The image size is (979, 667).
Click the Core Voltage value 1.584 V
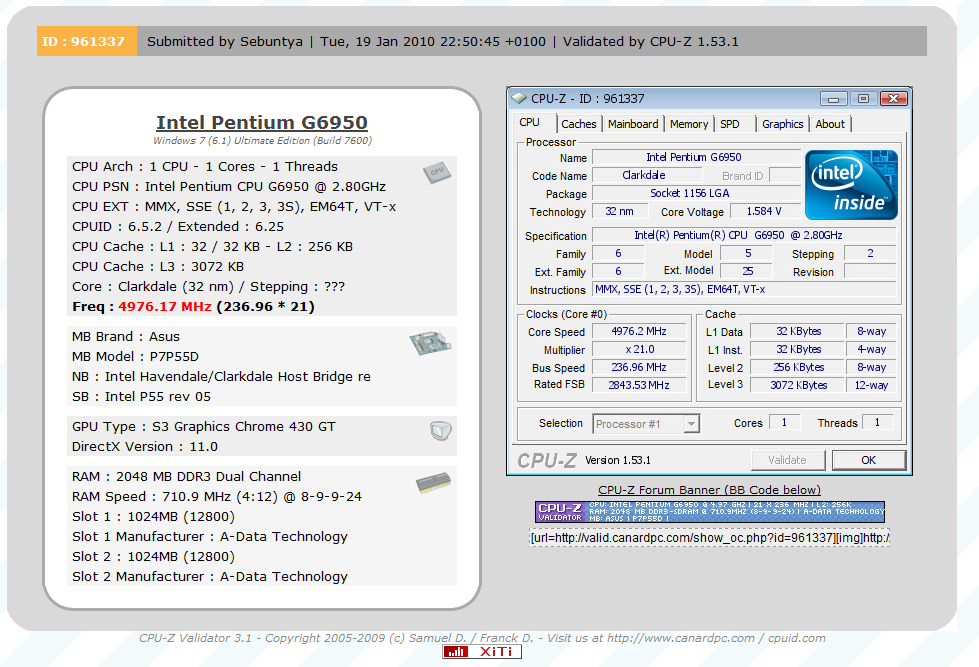[765, 212]
